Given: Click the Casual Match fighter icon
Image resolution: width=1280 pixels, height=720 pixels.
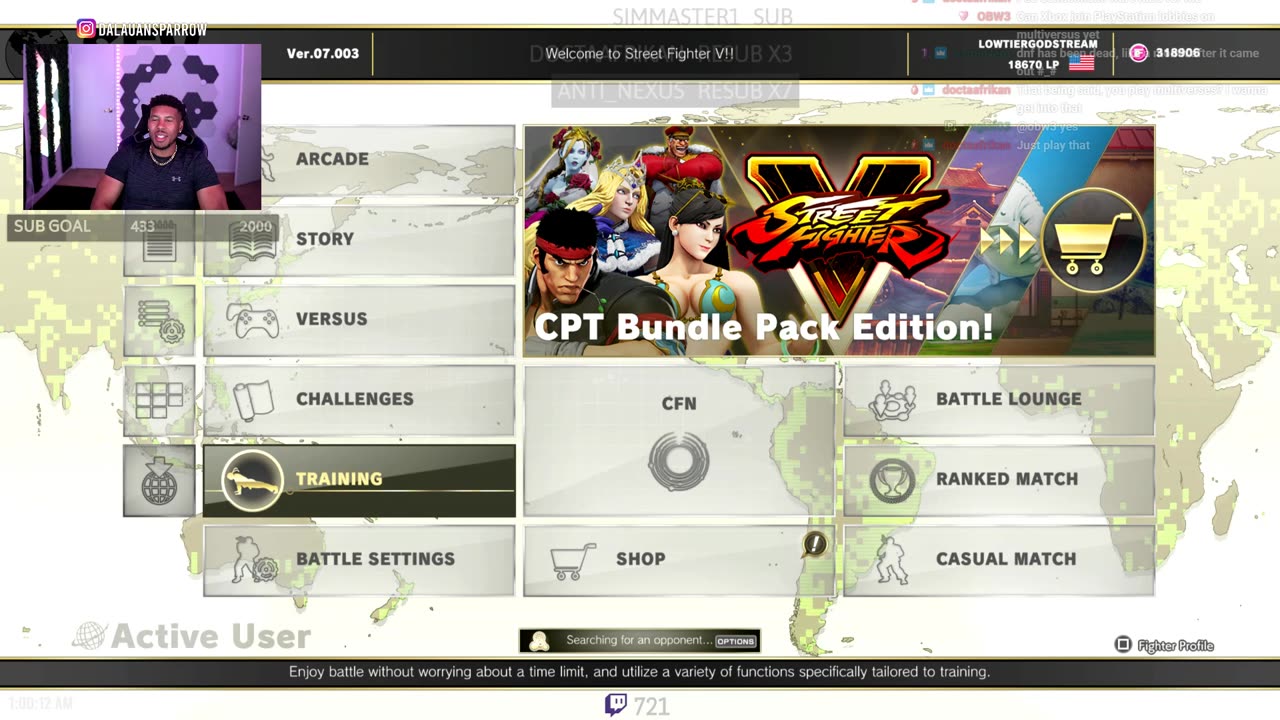Looking at the screenshot, I should click(891, 560).
